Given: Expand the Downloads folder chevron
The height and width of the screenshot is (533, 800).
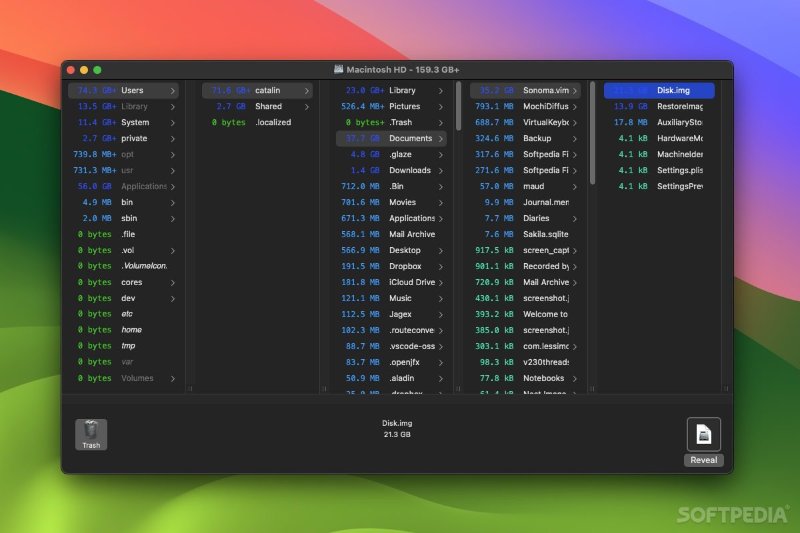Looking at the screenshot, I should click(441, 171).
